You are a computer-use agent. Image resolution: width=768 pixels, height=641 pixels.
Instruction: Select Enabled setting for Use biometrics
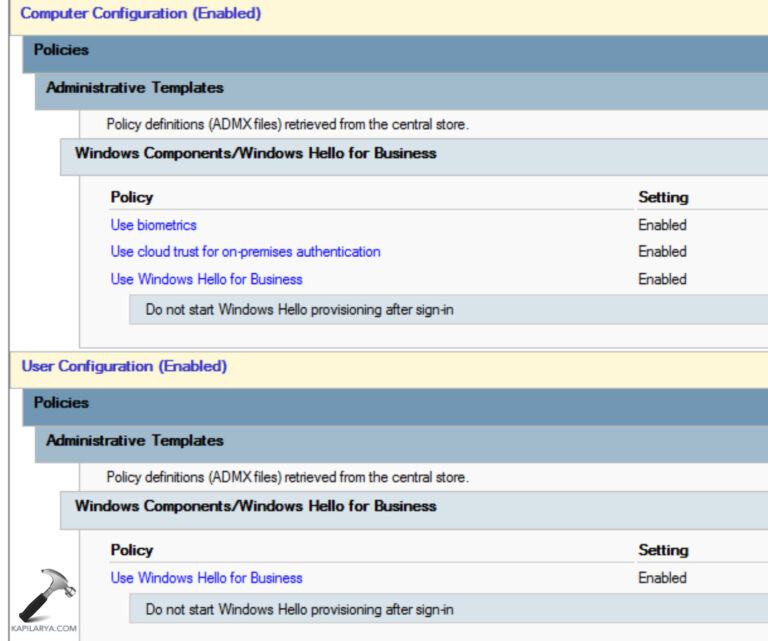click(662, 225)
